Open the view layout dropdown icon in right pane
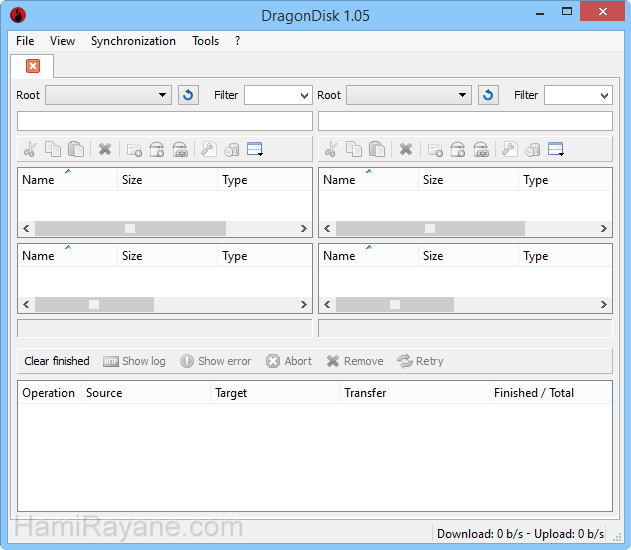Viewport: 631px width, 550px height. point(556,150)
